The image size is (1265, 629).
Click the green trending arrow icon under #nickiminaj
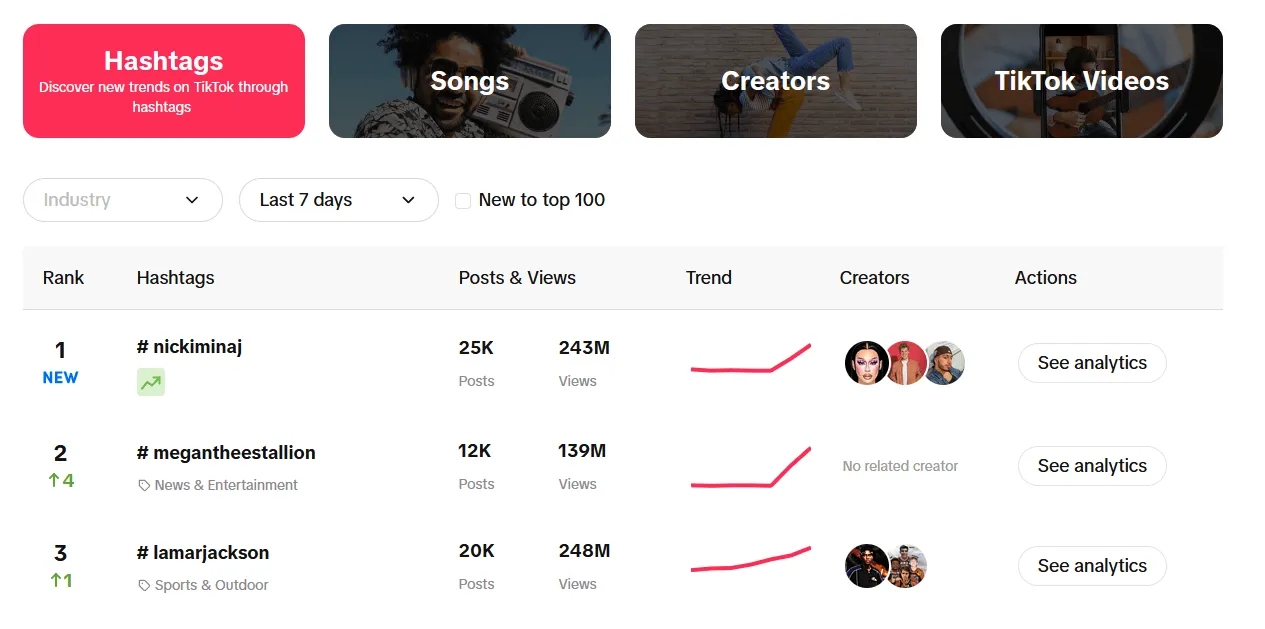(150, 383)
